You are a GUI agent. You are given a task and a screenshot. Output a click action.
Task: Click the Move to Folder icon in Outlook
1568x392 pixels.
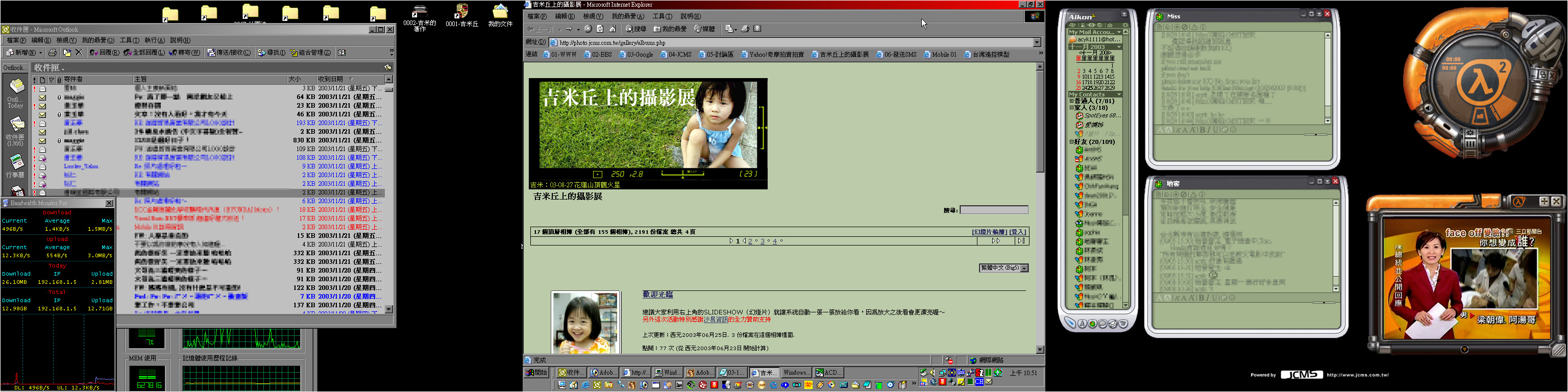pyautogui.click(x=67, y=53)
